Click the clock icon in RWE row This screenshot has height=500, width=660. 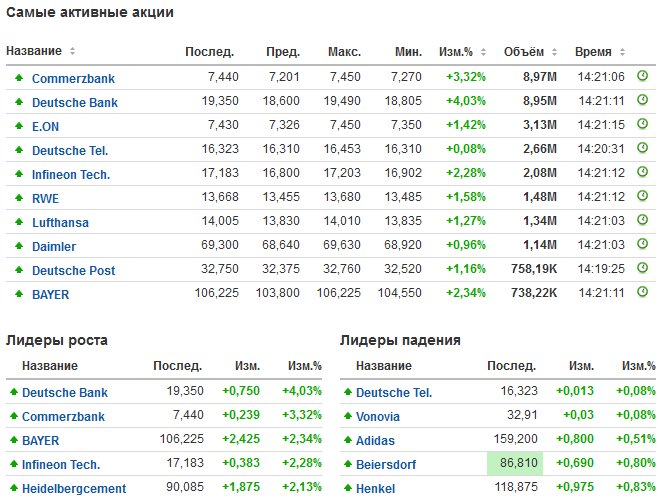(642, 196)
